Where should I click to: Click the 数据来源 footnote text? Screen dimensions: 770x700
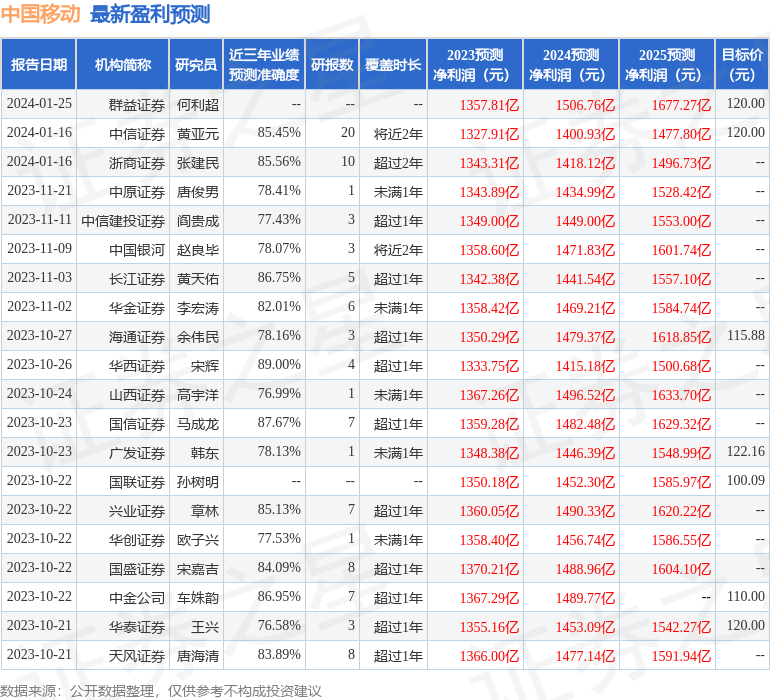point(161,691)
